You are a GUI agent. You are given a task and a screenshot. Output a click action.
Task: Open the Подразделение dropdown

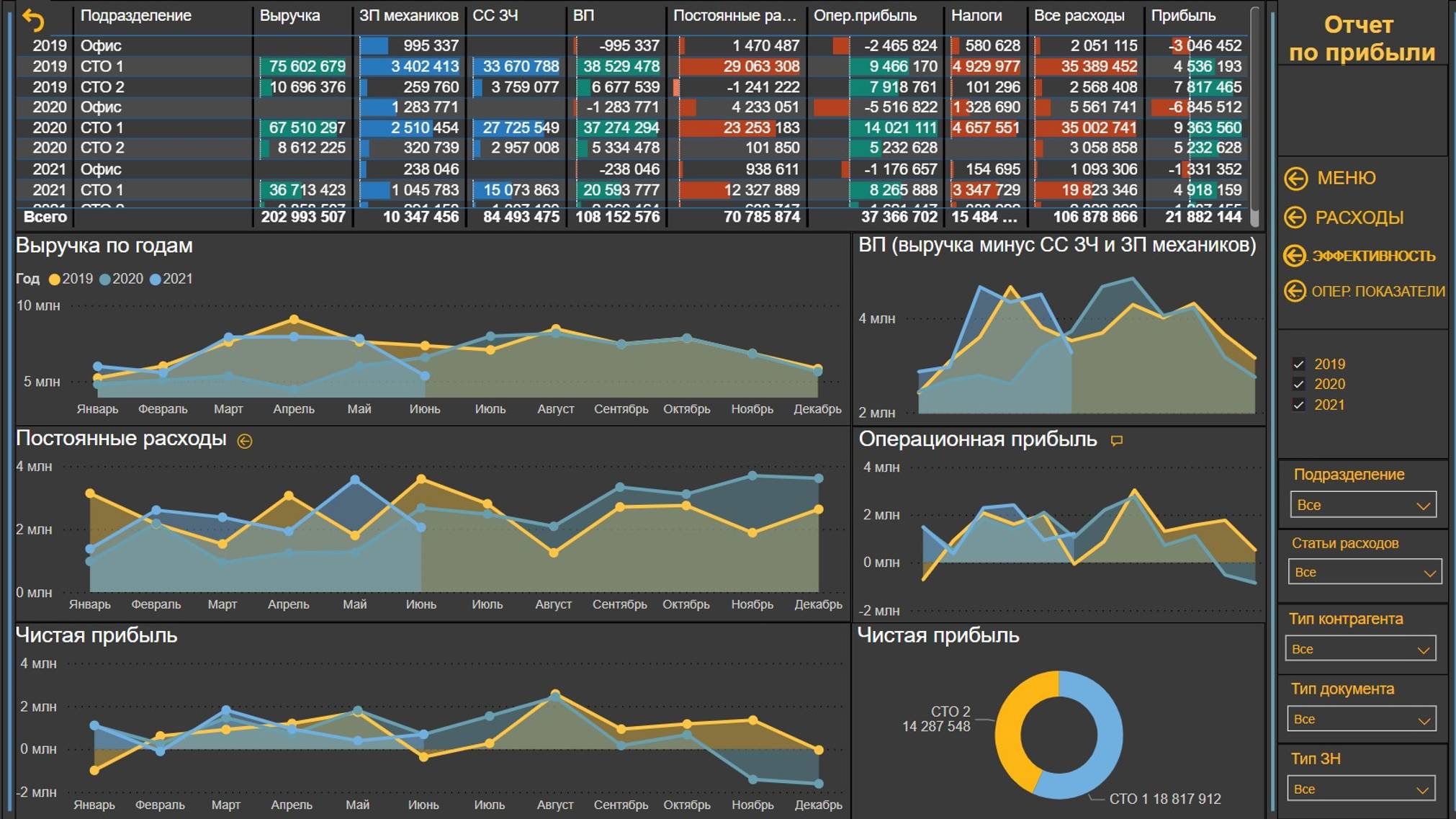pyautogui.click(x=1364, y=504)
